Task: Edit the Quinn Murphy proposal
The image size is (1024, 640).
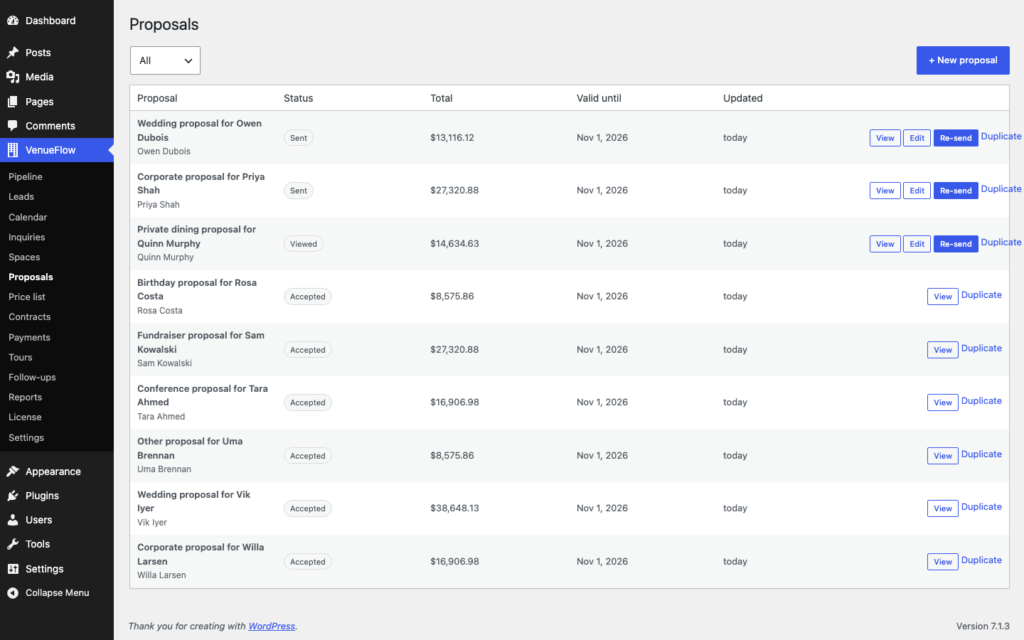Action: tap(917, 244)
